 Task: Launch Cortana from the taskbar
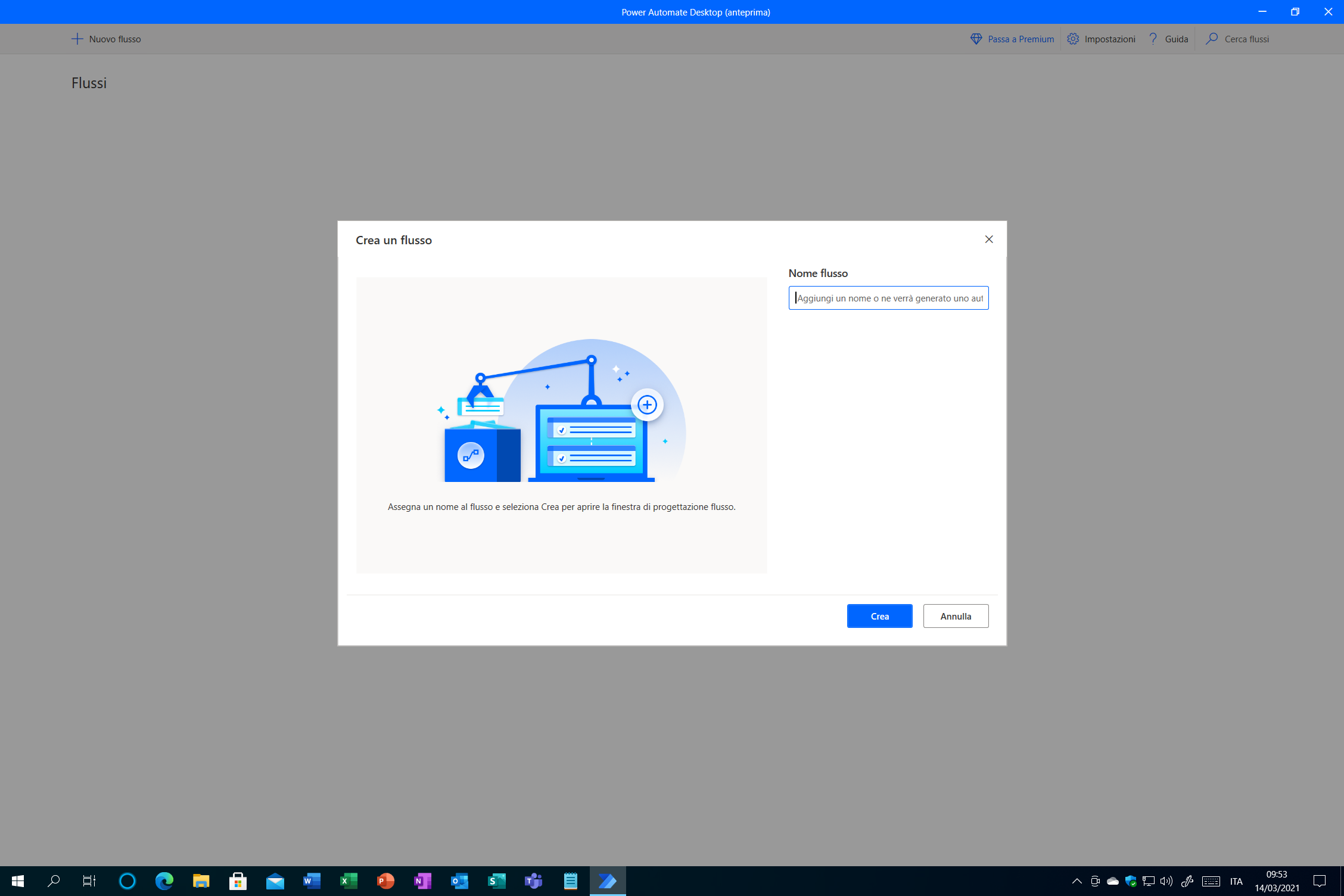[x=127, y=881]
